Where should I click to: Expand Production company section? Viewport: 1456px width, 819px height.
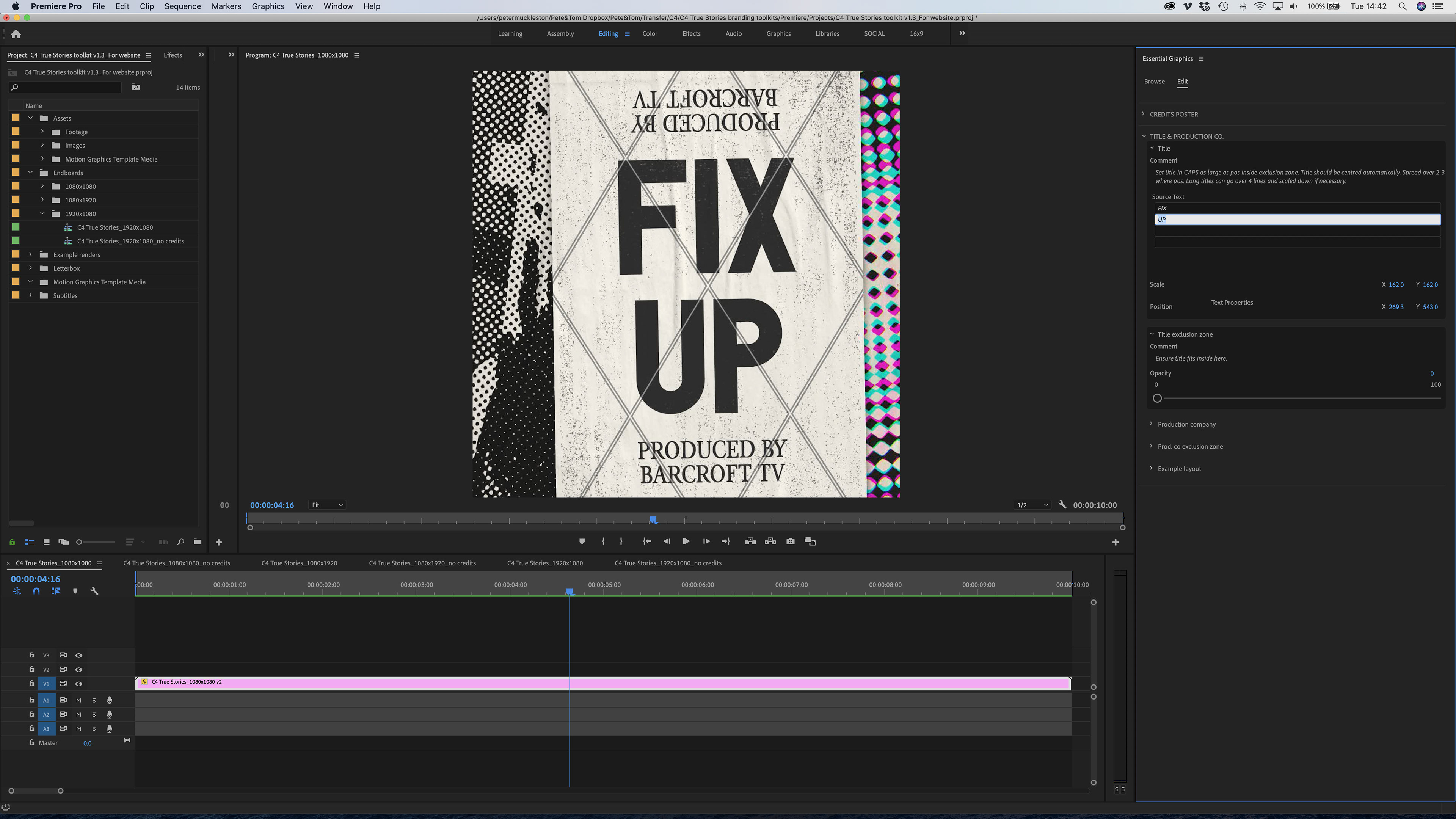click(x=1152, y=424)
